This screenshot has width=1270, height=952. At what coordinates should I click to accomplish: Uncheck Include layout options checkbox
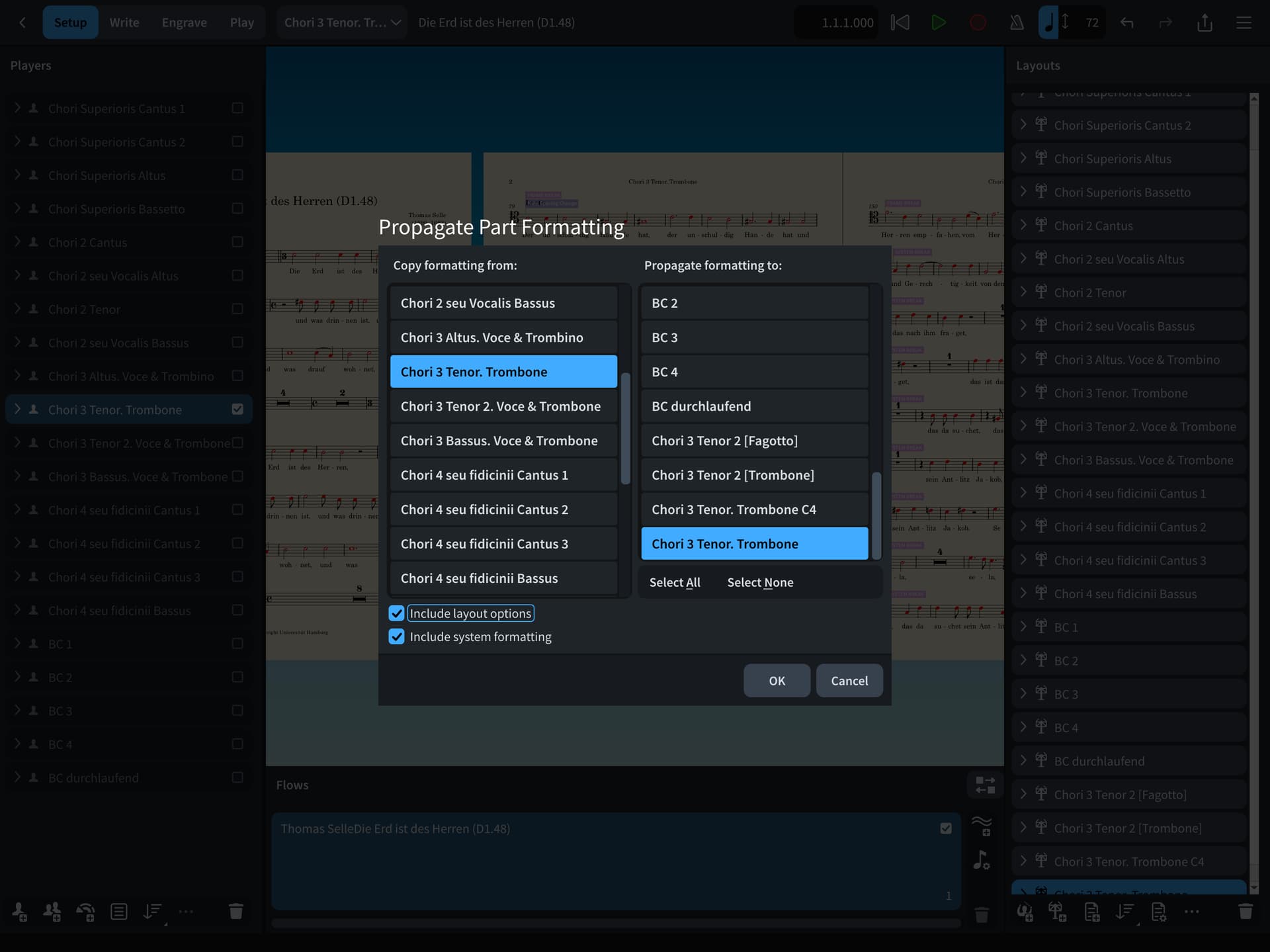point(396,613)
